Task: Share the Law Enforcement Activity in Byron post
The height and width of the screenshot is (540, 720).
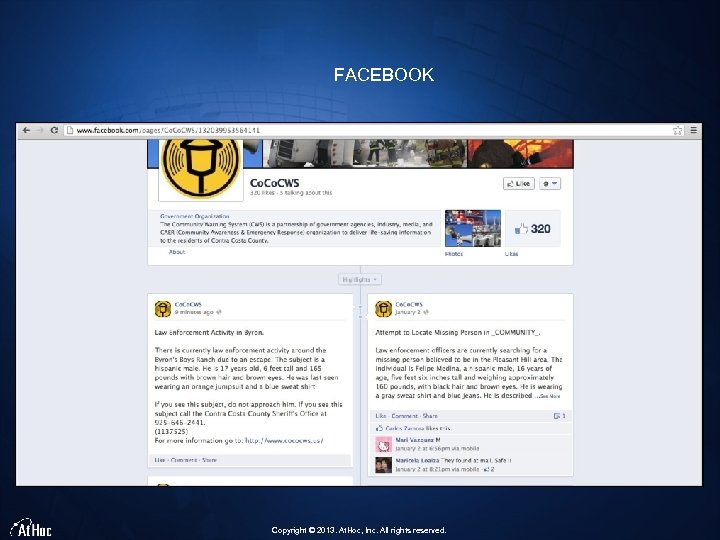Action: [209, 460]
